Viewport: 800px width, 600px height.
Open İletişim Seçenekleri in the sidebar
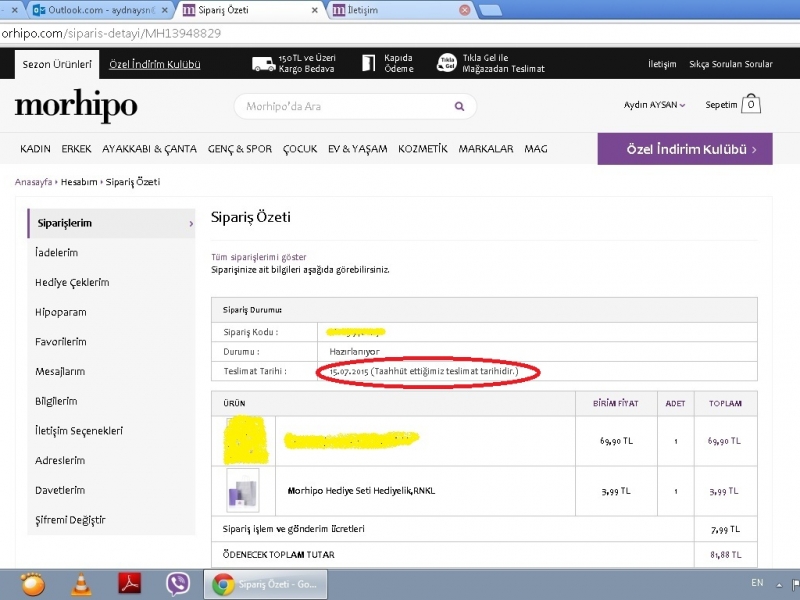[79, 431]
